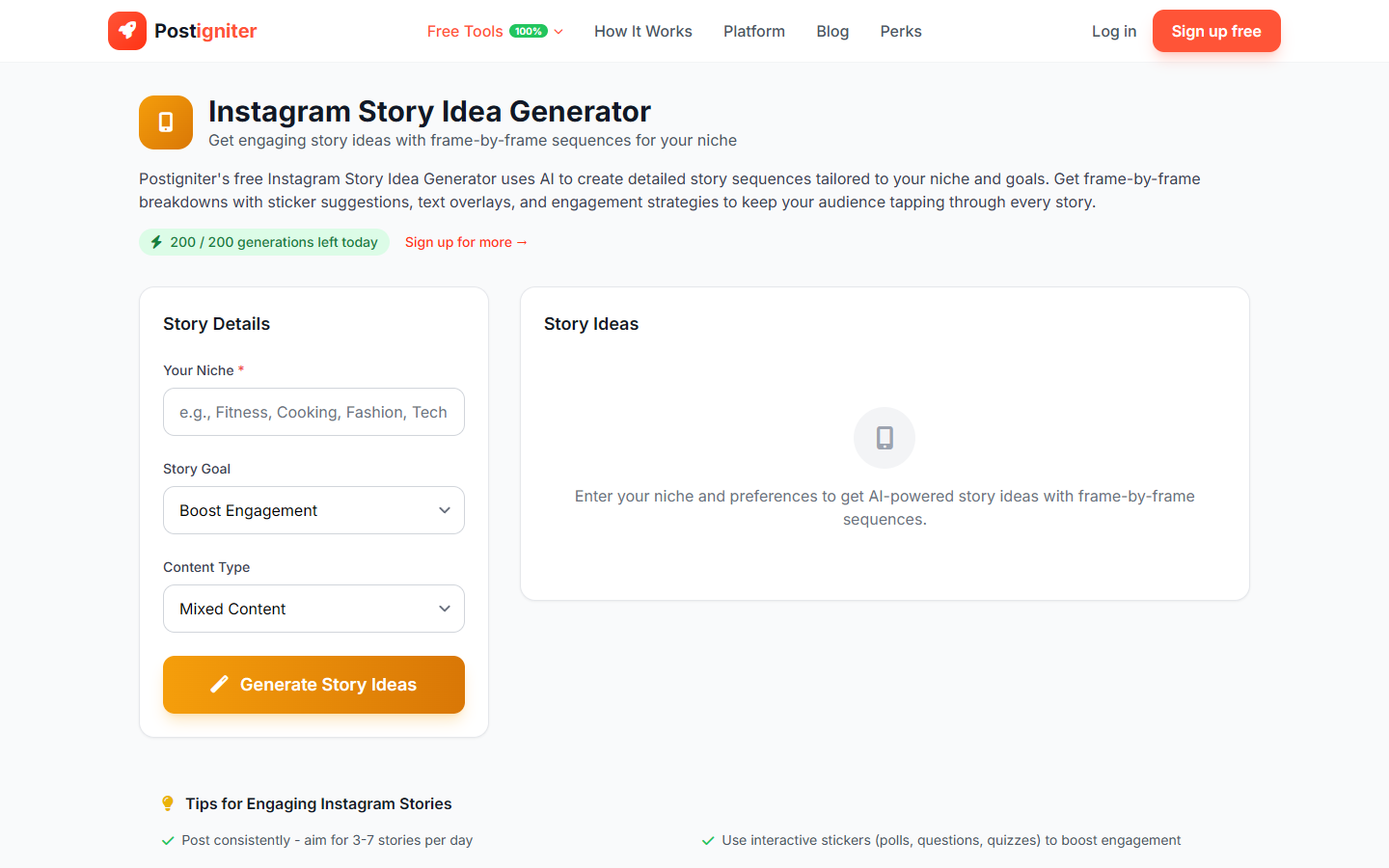Navigate to How It Works
The height and width of the screenshot is (868, 1389).
click(x=642, y=31)
